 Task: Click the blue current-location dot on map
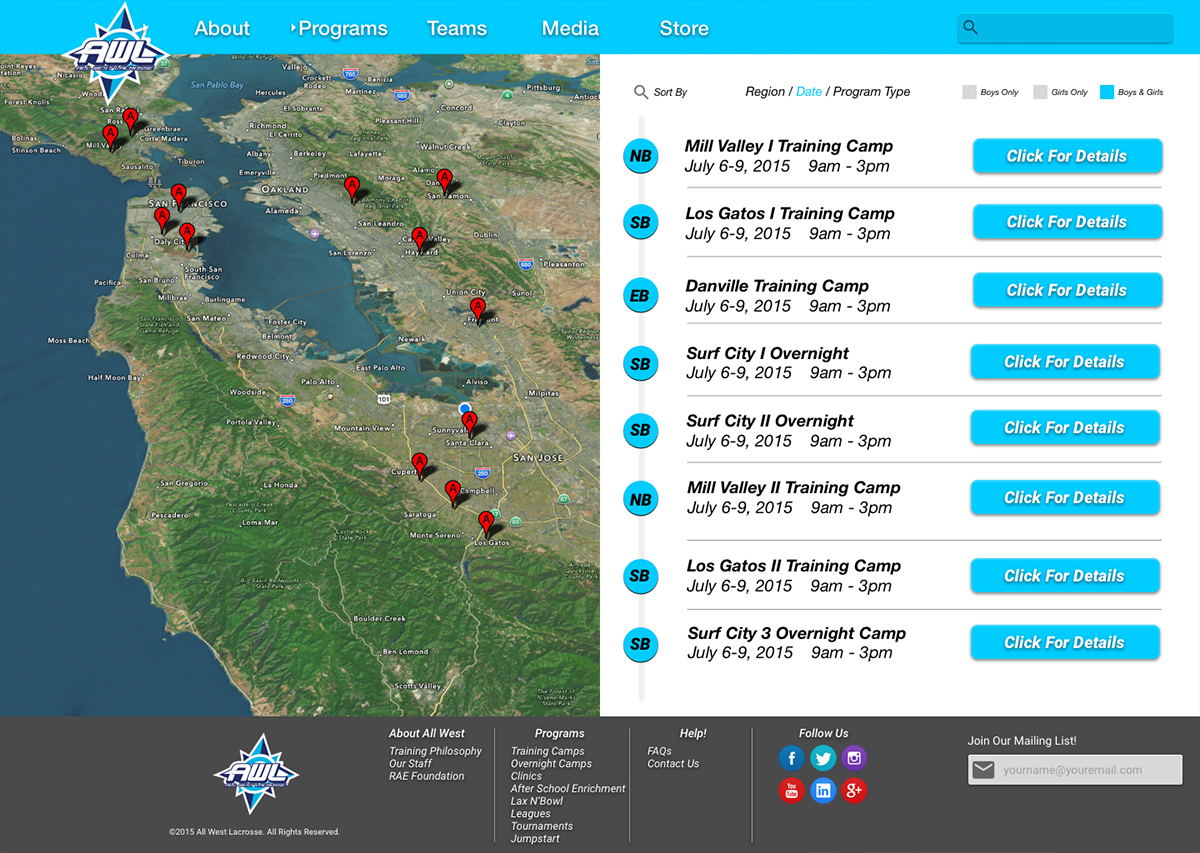pyautogui.click(x=464, y=409)
